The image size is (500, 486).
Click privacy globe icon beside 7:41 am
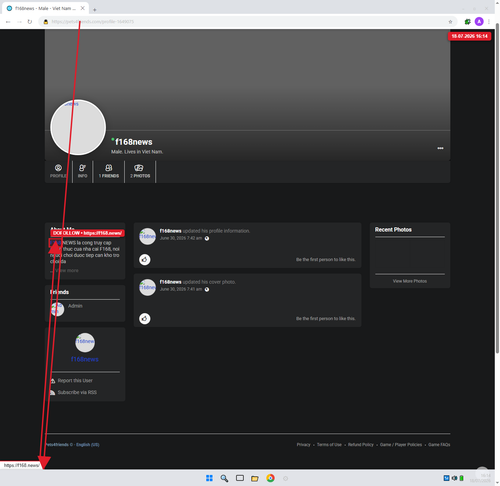pyautogui.click(x=207, y=289)
